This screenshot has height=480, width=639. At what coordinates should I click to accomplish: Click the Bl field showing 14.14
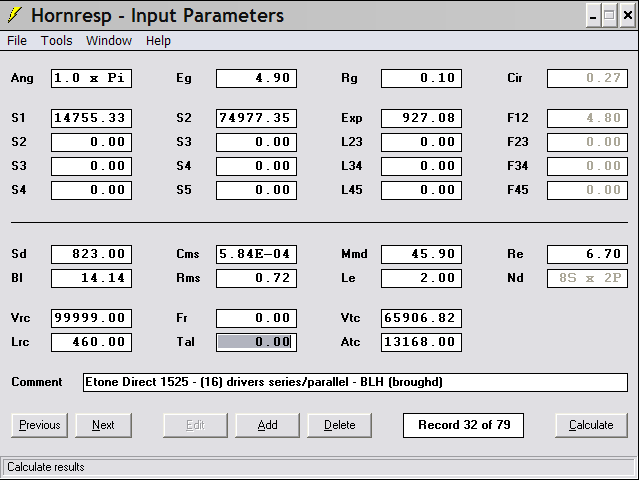[91, 278]
